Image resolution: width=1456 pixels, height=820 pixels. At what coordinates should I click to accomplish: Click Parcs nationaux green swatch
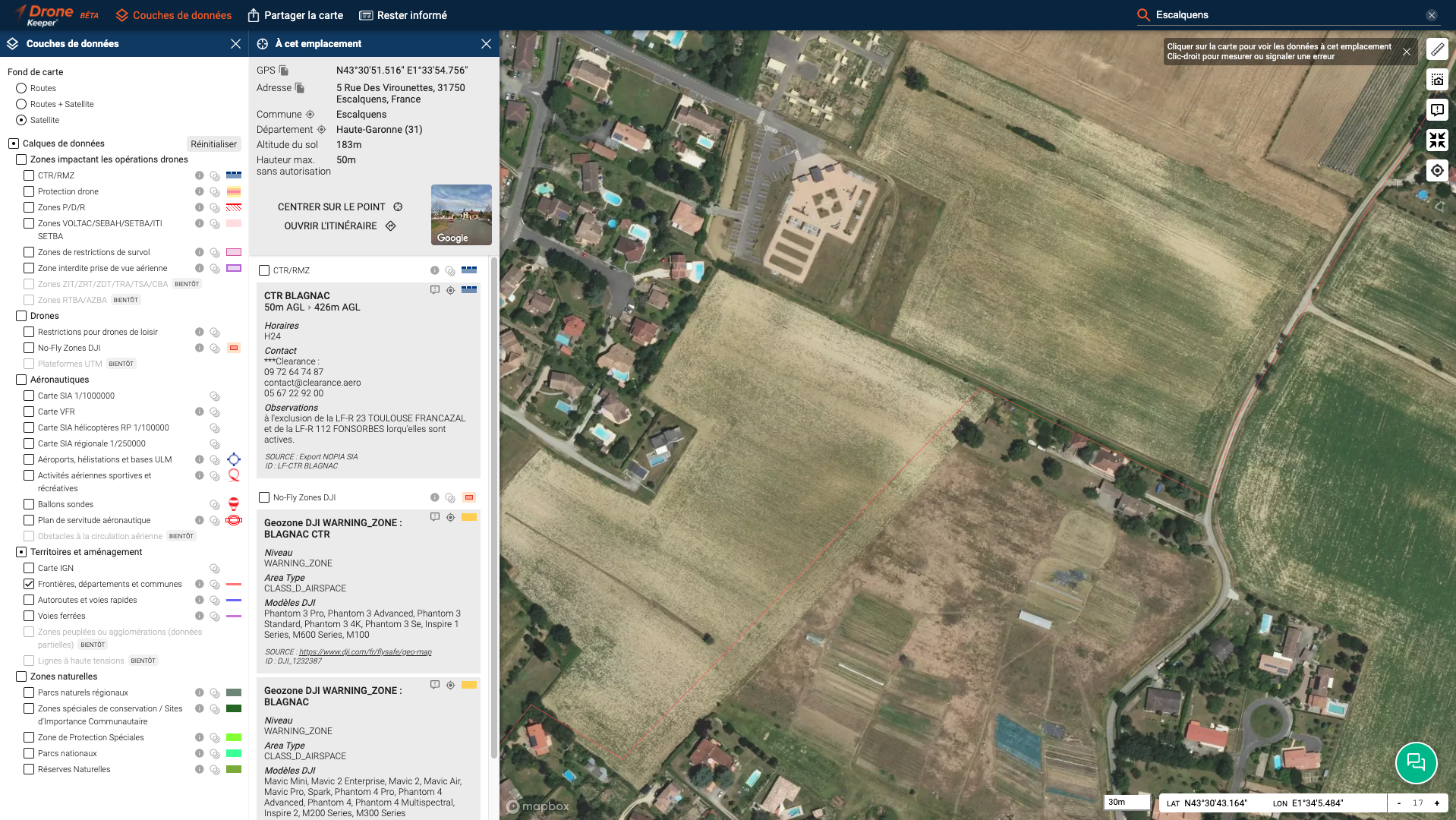pos(234,753)
